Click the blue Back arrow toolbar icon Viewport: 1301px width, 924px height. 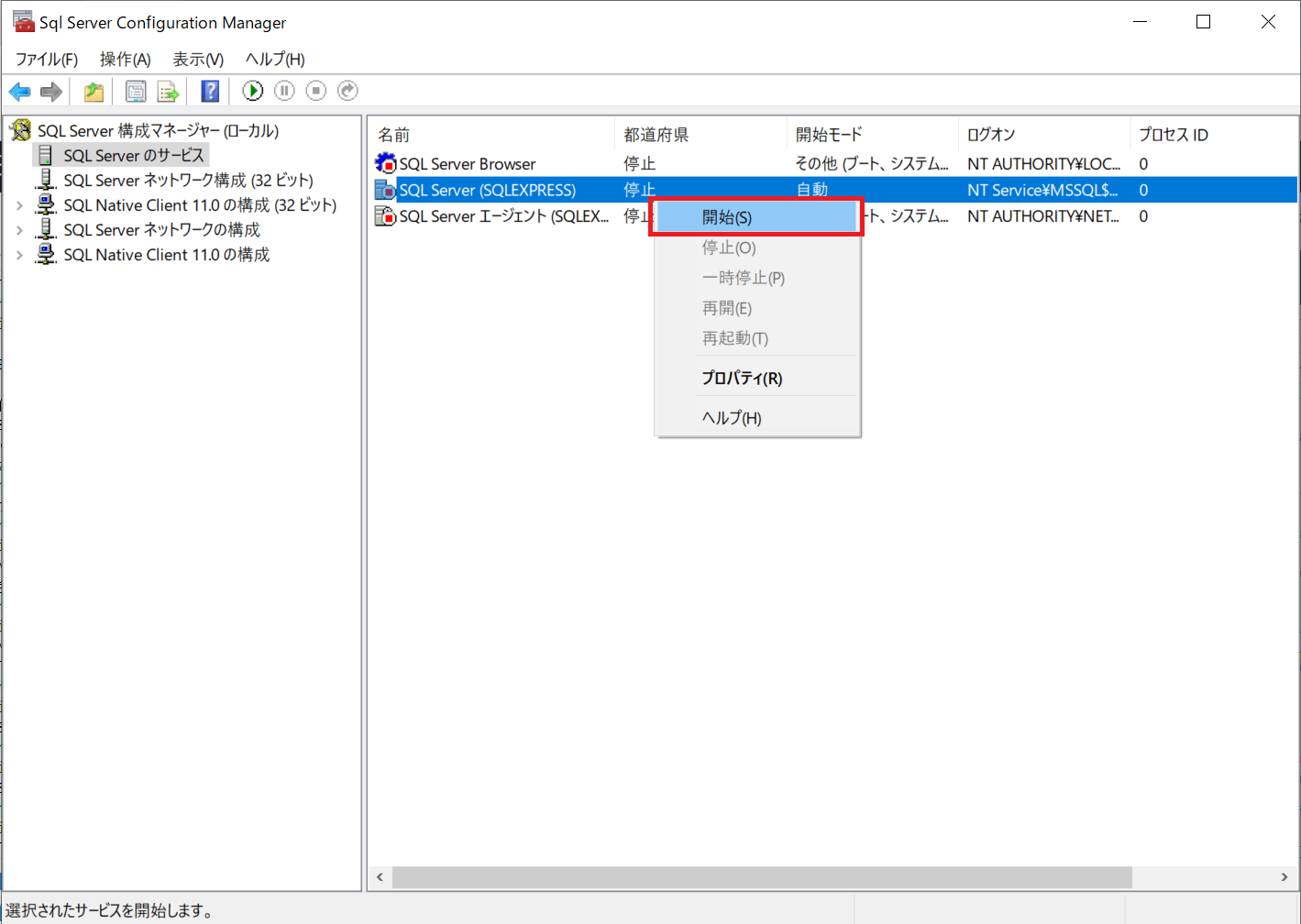click(x=19, y=92)
